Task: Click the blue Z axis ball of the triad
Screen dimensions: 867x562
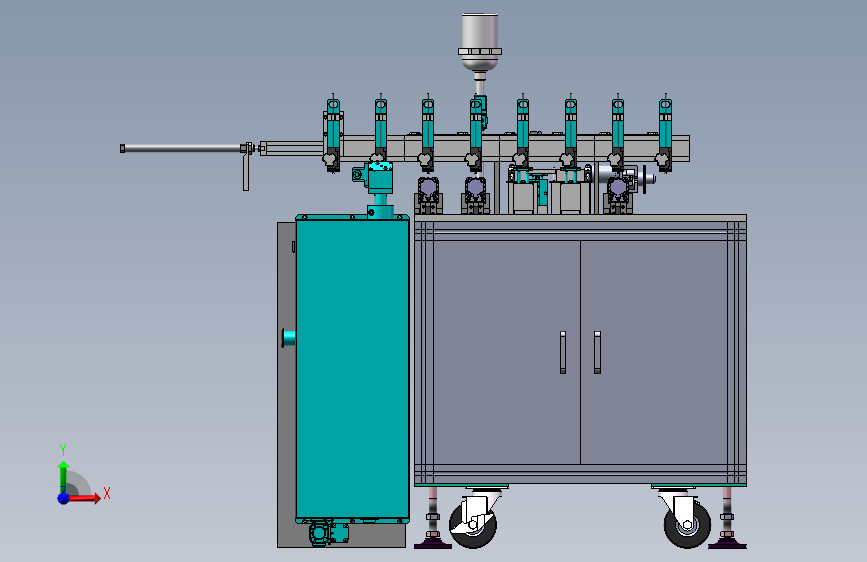Action: 64,498
